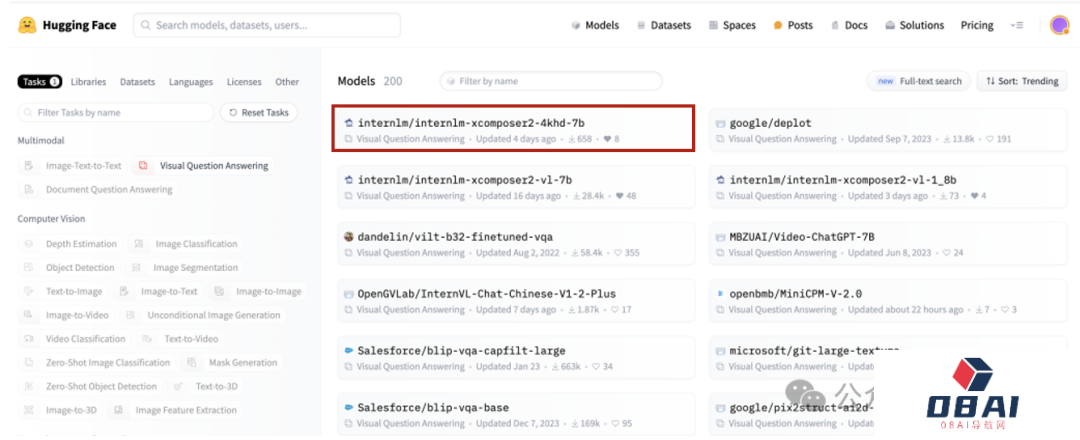Click the Docs icon in navbar
This screenshot has height=440, width=1080.
pos(834,26)
